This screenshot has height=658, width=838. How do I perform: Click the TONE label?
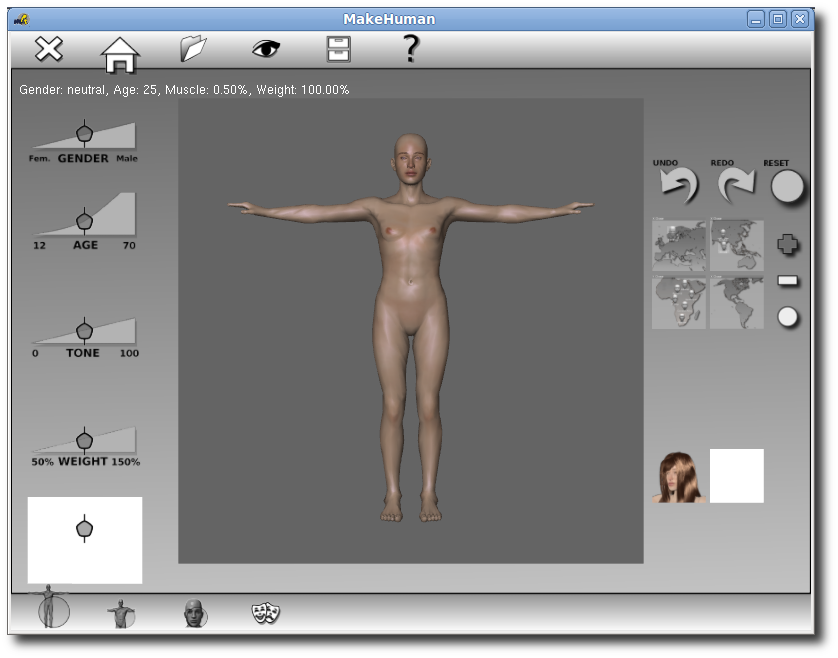(83, 353)
